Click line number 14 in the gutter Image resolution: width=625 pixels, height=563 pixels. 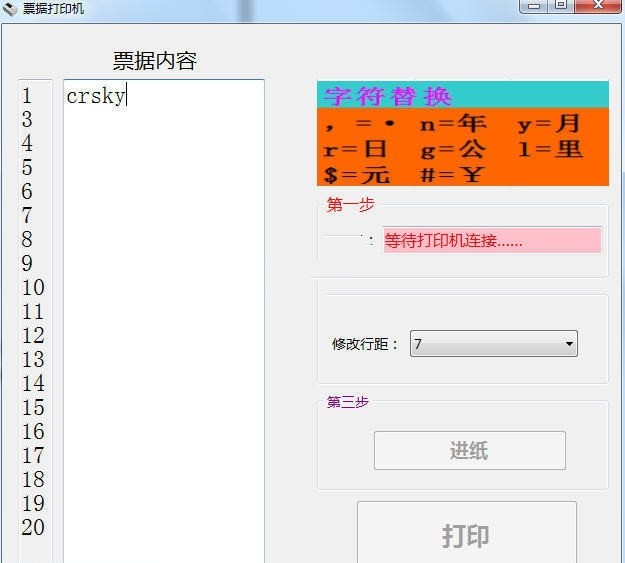[33, 383]
